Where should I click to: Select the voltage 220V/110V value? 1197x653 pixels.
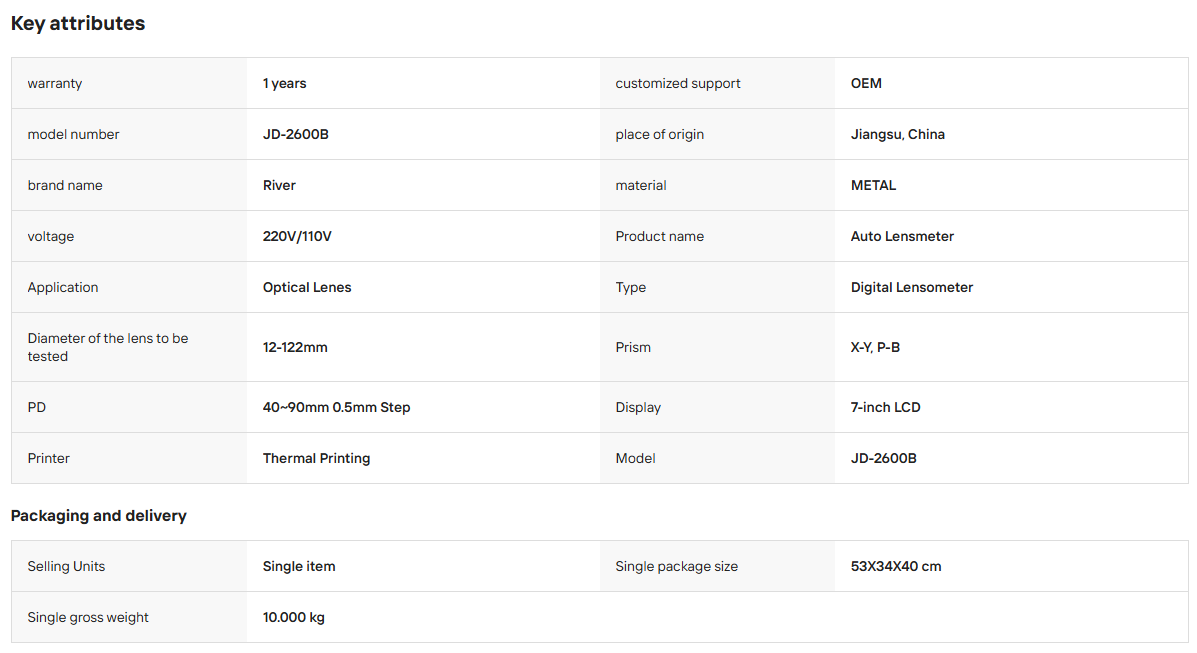[297, 237]
